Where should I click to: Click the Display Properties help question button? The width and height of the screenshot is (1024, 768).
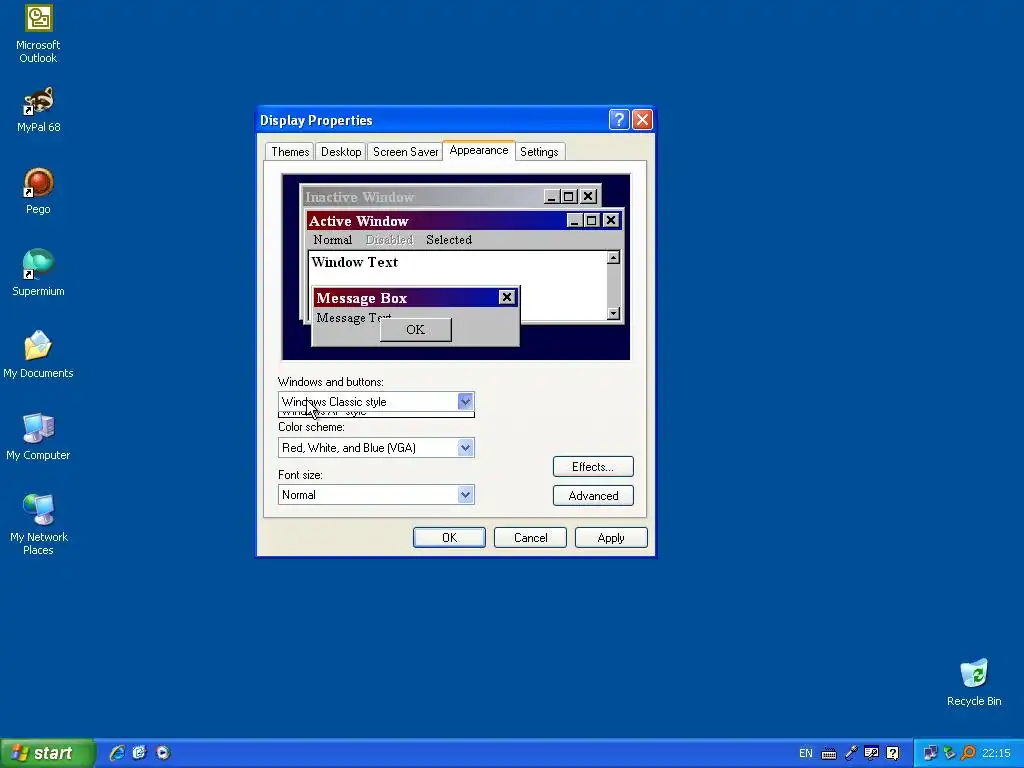[618, 120]
